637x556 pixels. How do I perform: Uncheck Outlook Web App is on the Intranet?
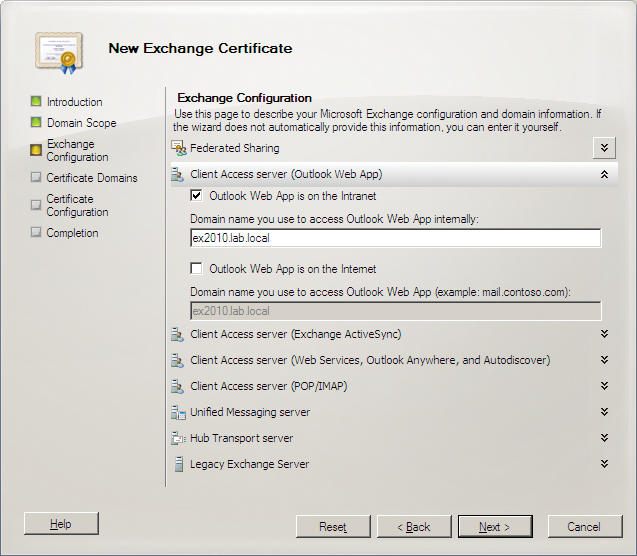197,196
